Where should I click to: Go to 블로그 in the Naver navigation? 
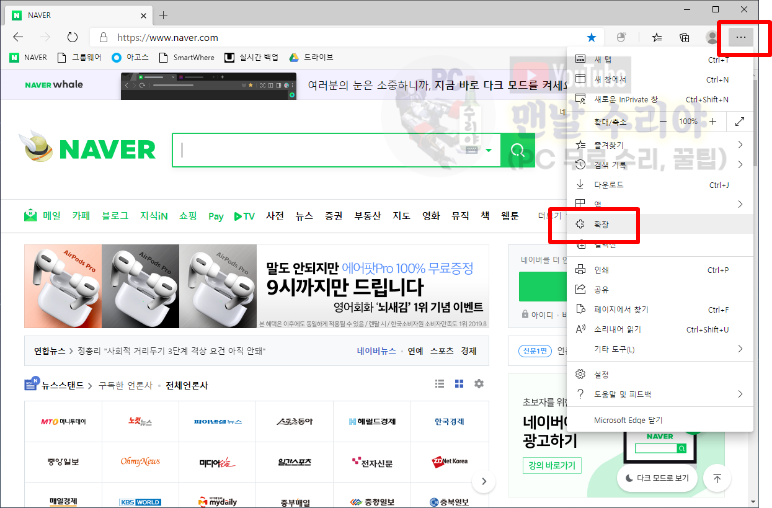point(115,216)
